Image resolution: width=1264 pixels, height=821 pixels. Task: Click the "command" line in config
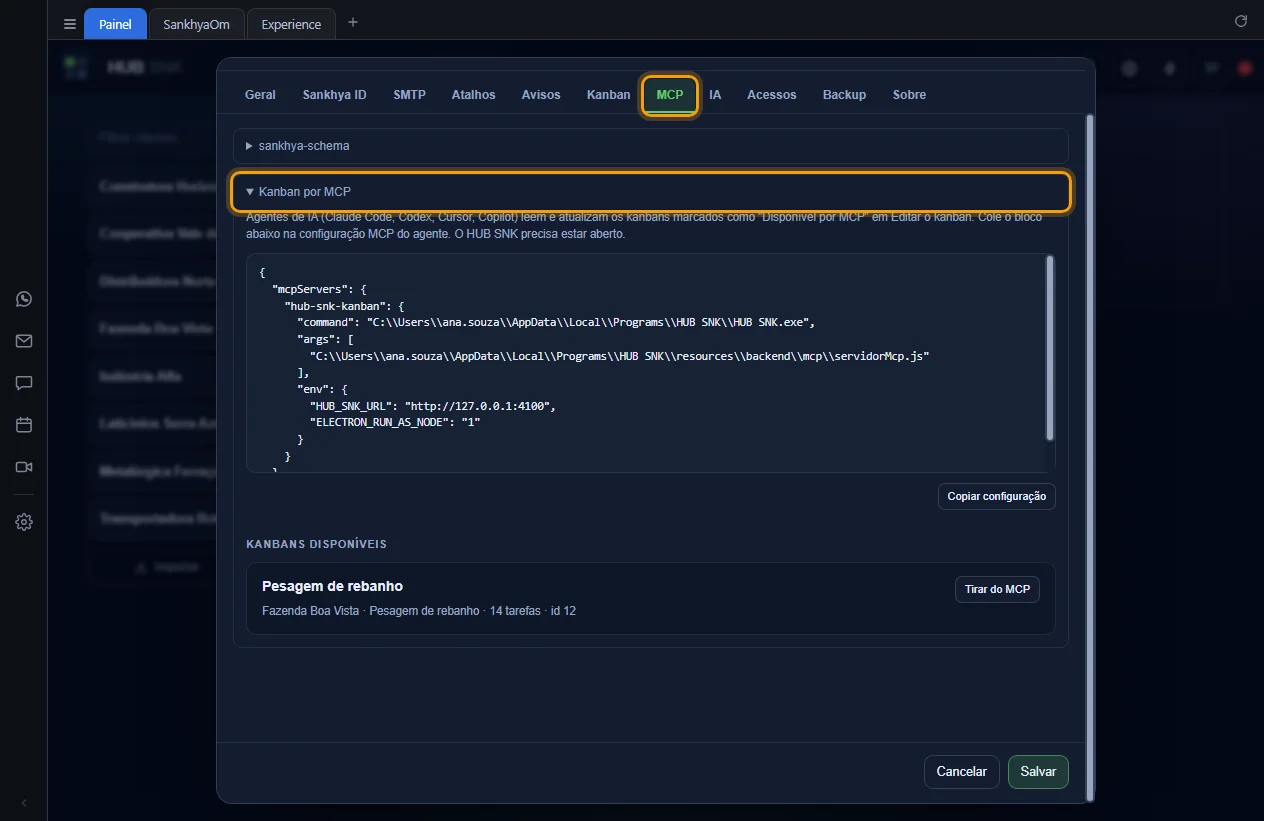pos(556,322)
